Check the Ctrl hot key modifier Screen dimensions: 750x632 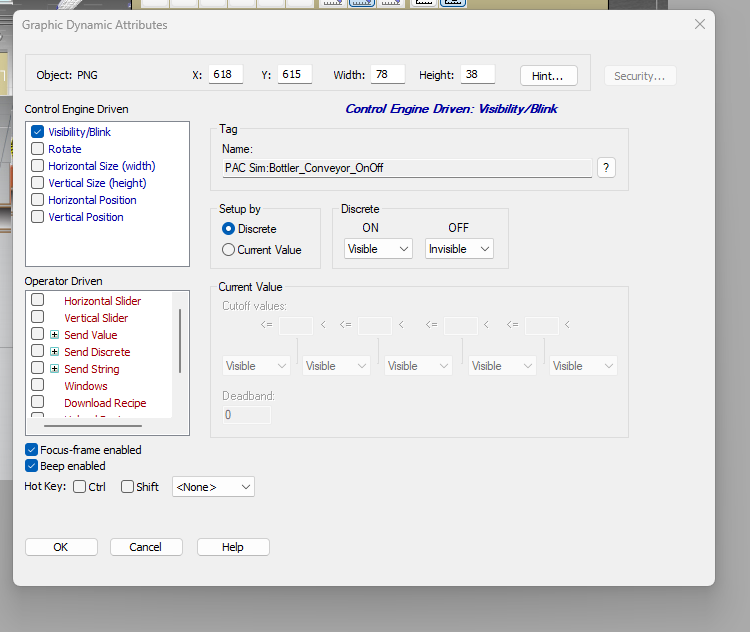point(79,487)
